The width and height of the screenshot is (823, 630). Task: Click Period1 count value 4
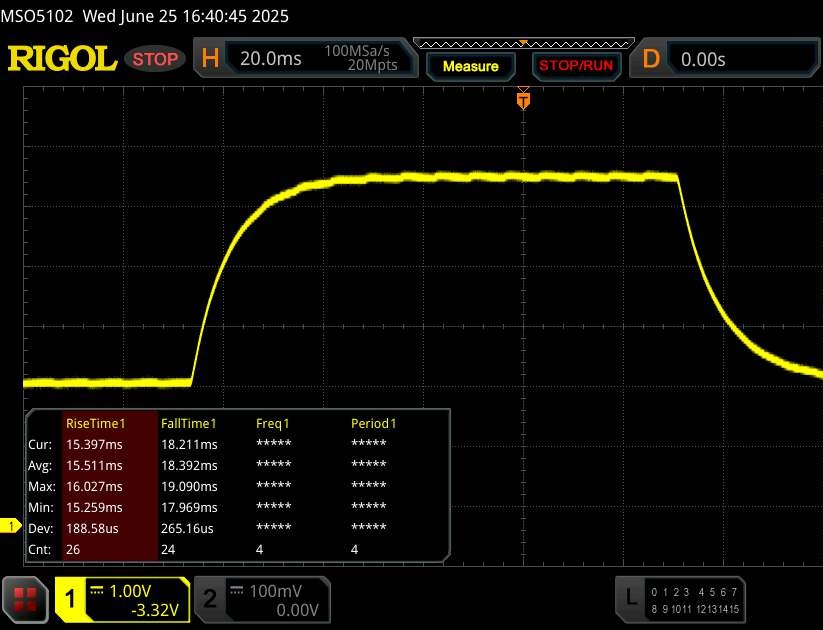point(354,549)
